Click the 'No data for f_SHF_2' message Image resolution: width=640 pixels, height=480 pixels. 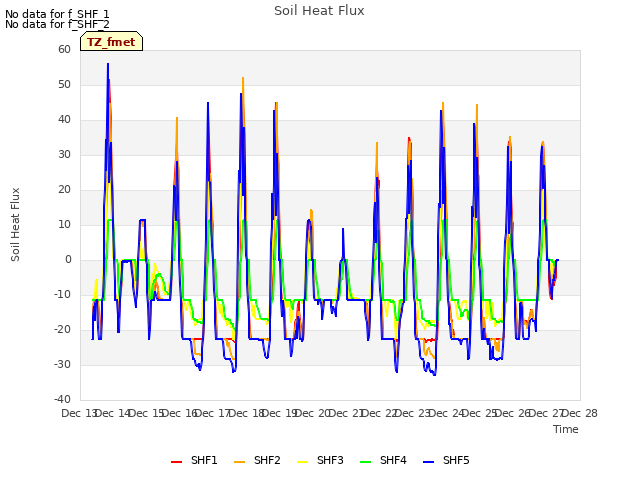pos(57,24)
